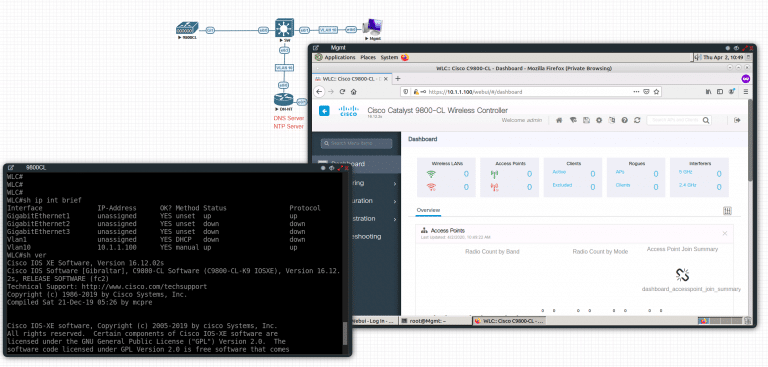The image size is (768, 367).
Task: Open the Places menu
Action: [x=368, y=57]
